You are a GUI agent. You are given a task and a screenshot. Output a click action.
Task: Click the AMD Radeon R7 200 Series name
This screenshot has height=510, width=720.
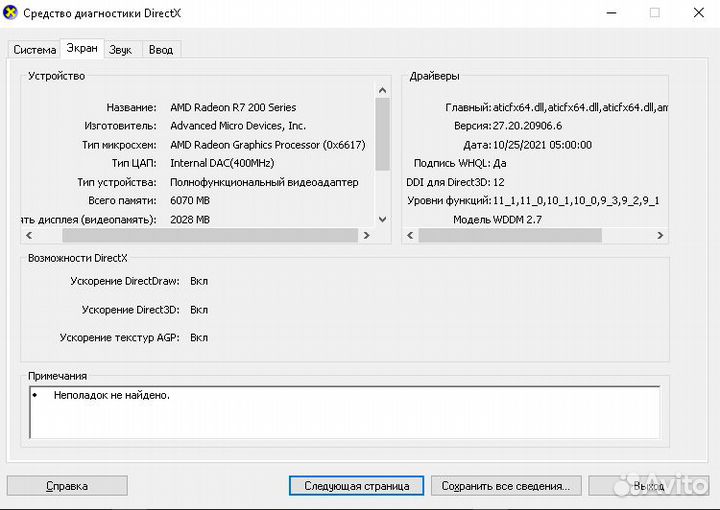[x=233, y=107]
